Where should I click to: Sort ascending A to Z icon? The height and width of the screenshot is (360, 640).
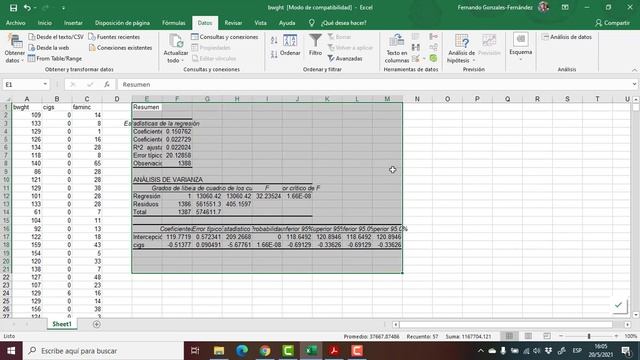click(x=274, y=40)
